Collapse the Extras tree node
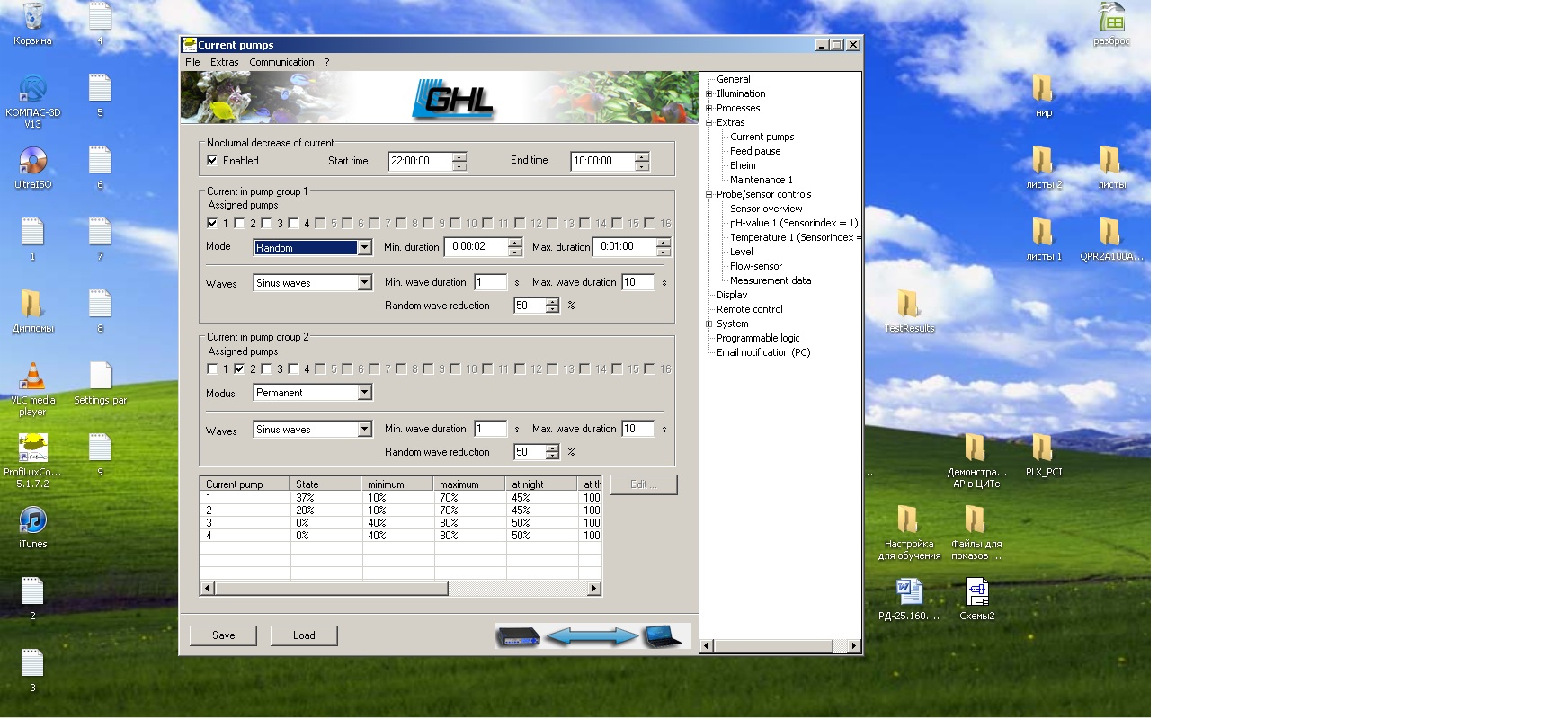Viewport: 1568px width, 719px height. point(708,122)
